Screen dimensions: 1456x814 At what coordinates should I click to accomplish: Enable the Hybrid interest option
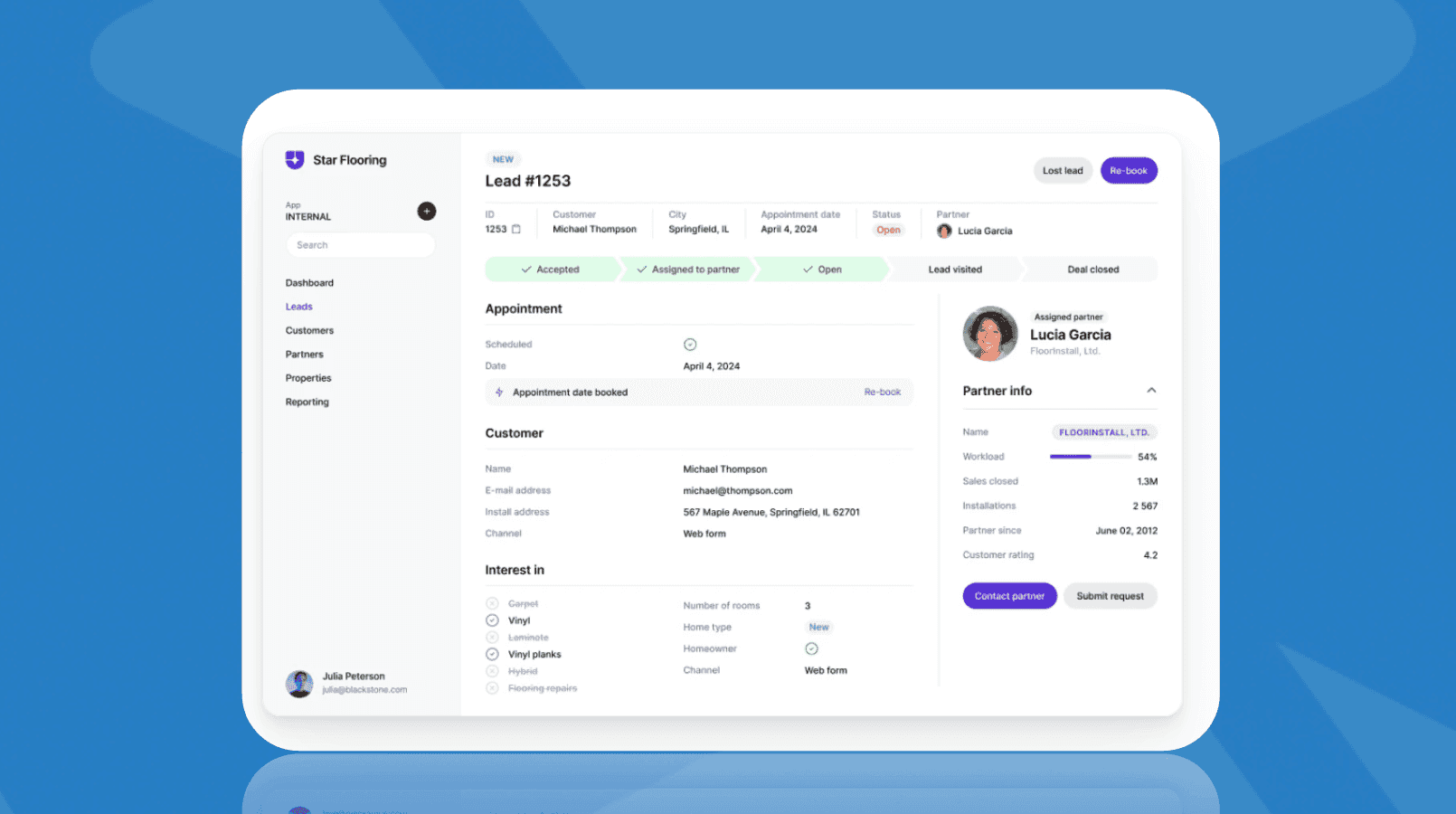[x=492, y=670]
